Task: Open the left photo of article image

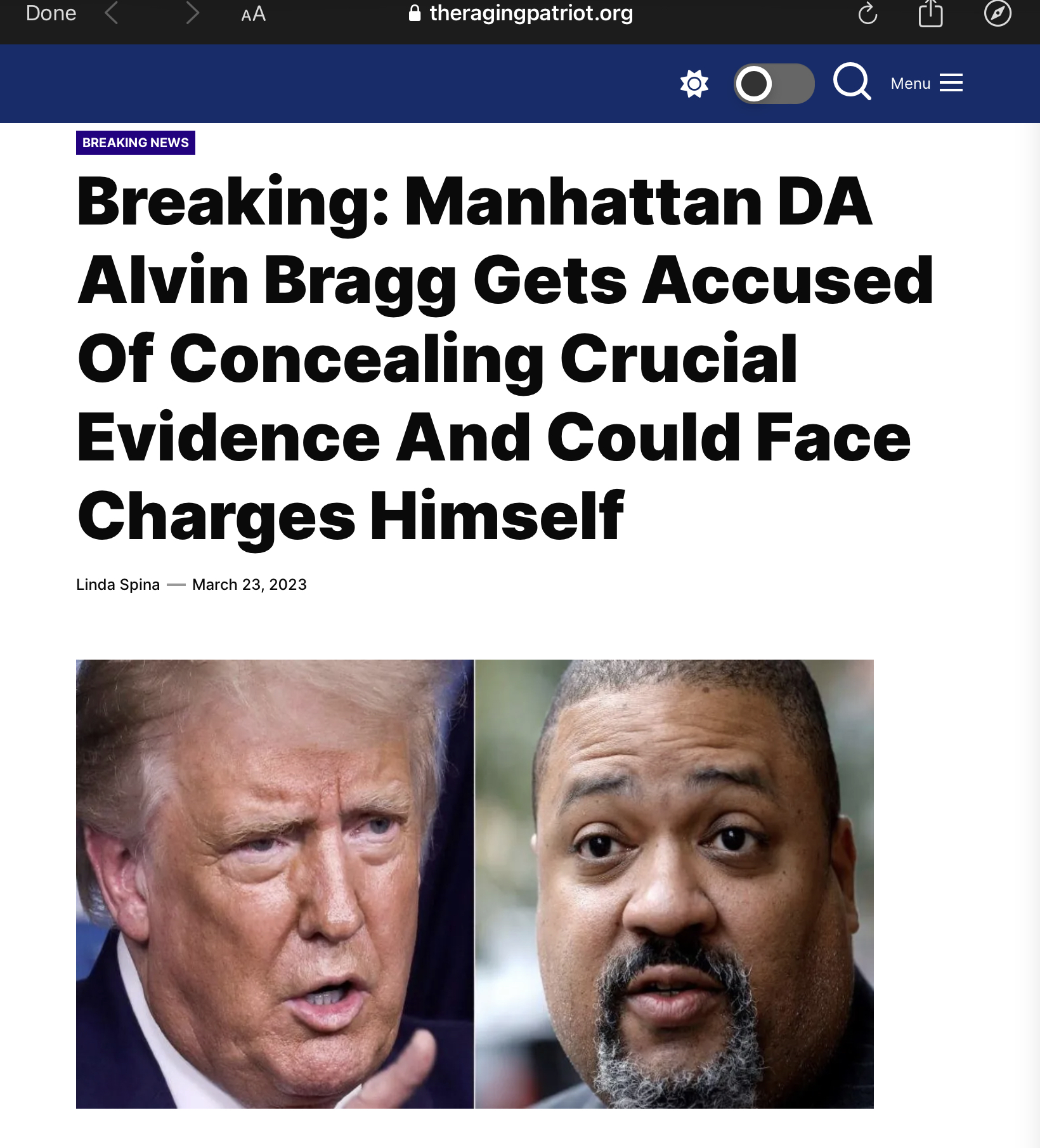Action: [275, 884]
